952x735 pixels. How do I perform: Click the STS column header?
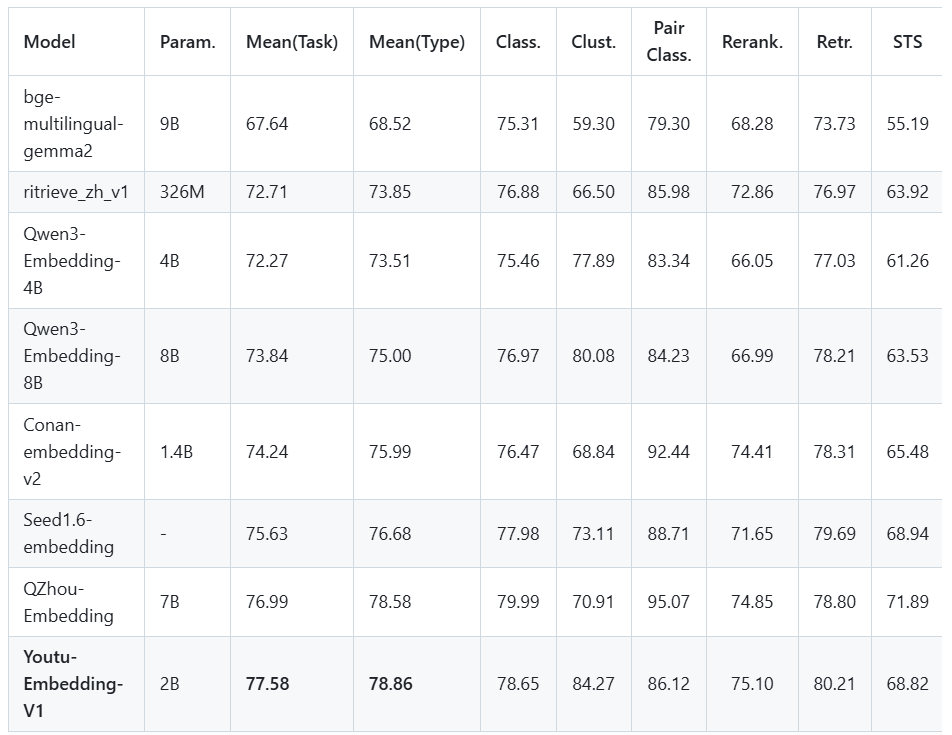pyautogui.click(x=908, y=42)
